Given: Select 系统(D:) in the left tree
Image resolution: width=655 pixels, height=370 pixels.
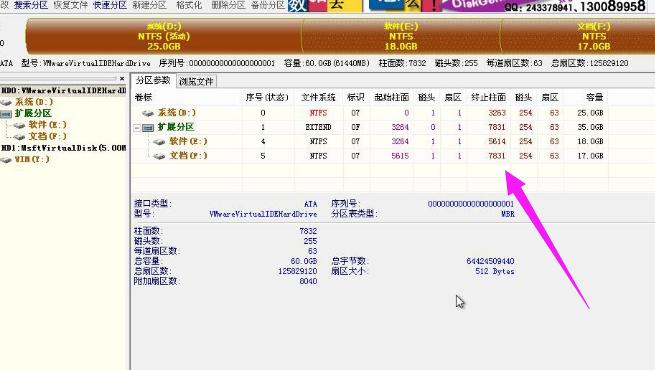Looking at the screenshot, I should click(x=34, y=102).
